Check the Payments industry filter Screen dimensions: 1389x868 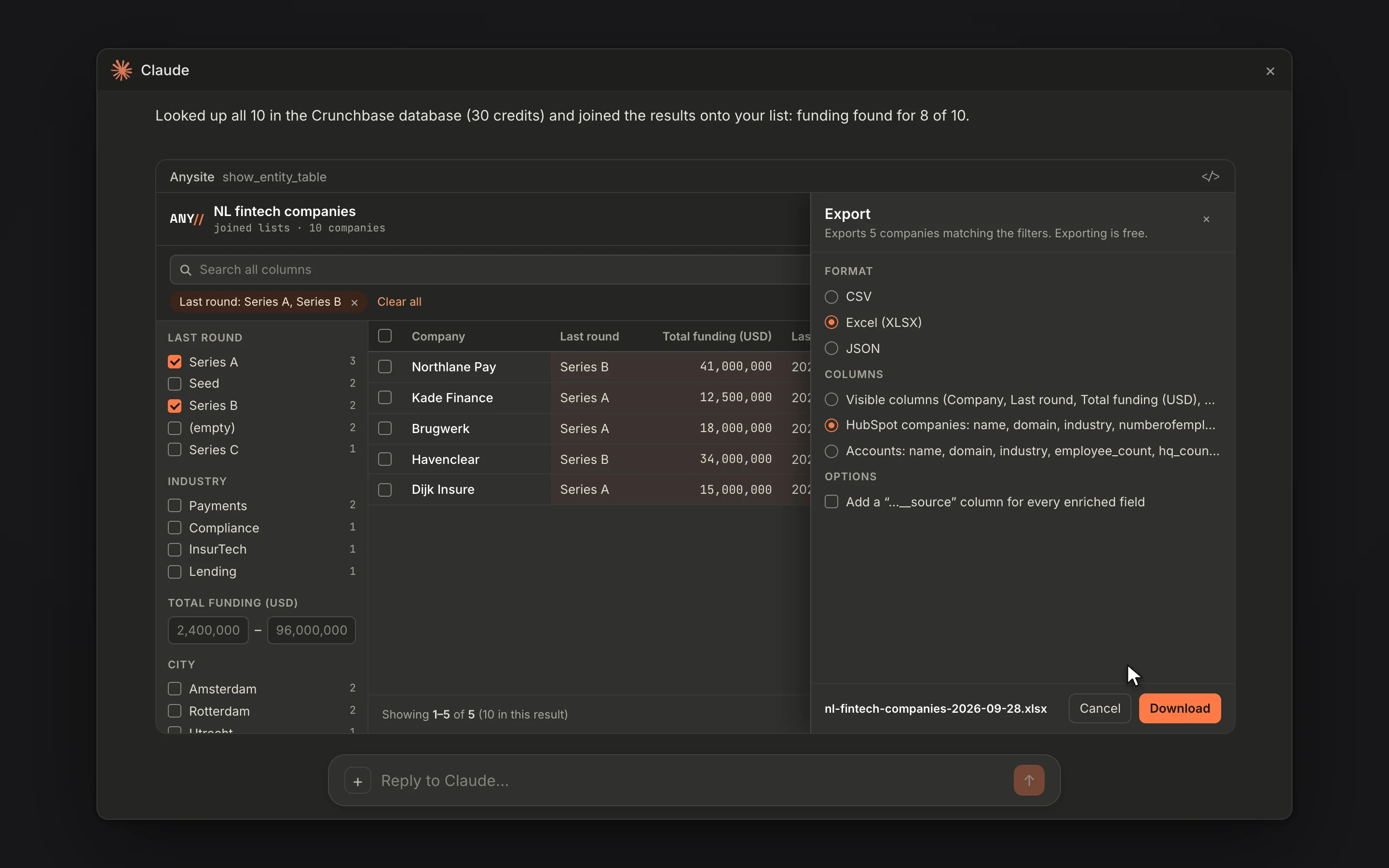click(x=175, y=506)
